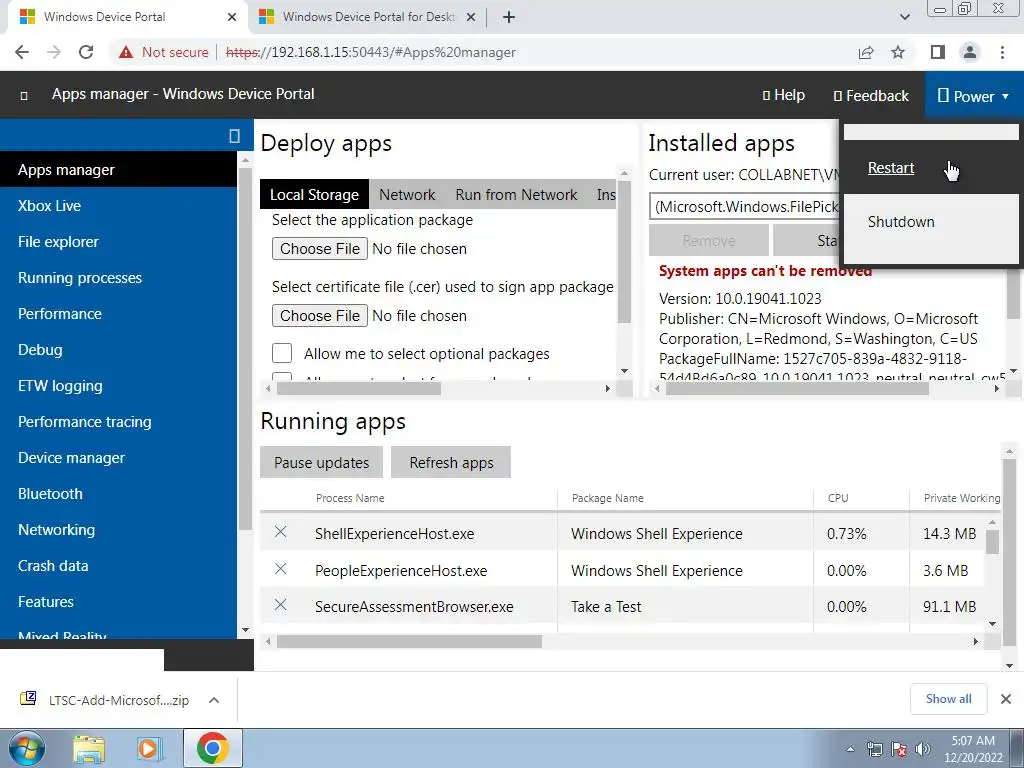Dismiss the downloads bar
1024x768 pixels.
(1006, 699)
